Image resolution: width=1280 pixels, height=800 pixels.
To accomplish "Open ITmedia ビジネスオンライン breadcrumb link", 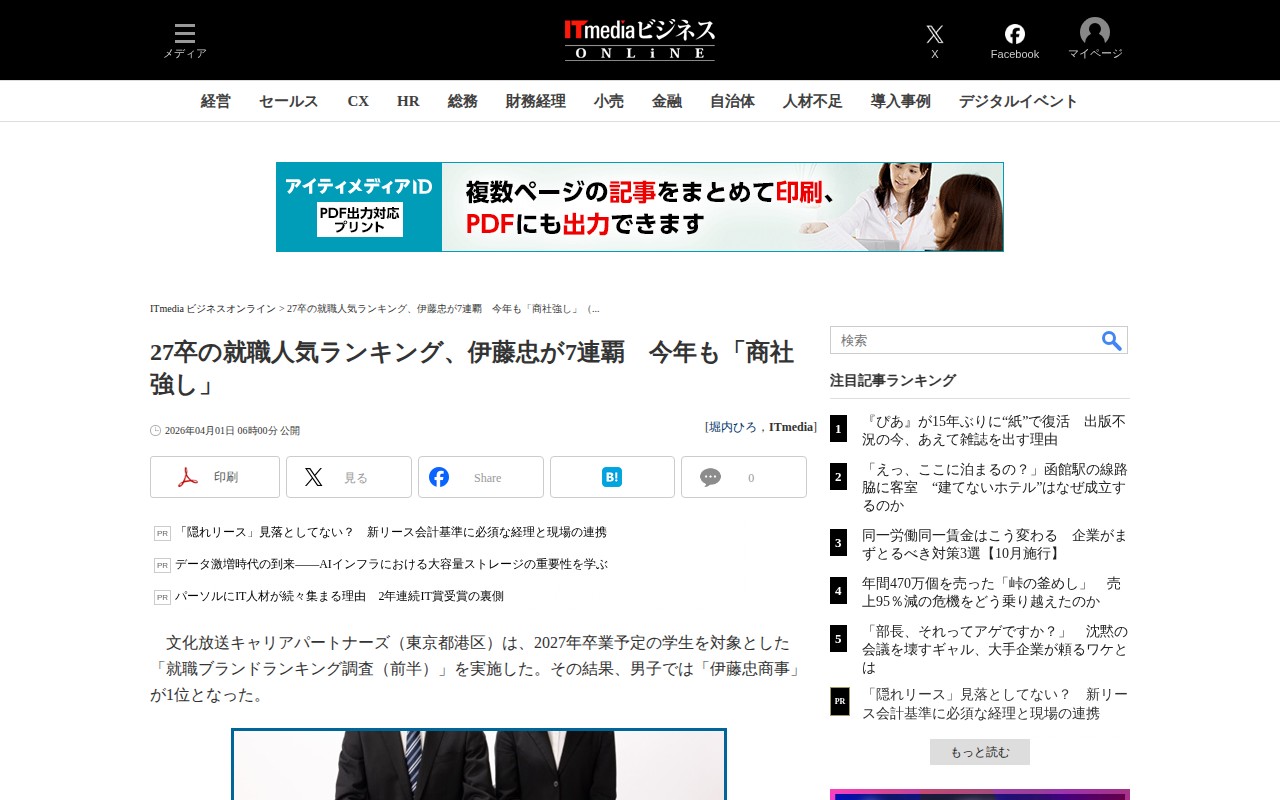I will point(213,309).
